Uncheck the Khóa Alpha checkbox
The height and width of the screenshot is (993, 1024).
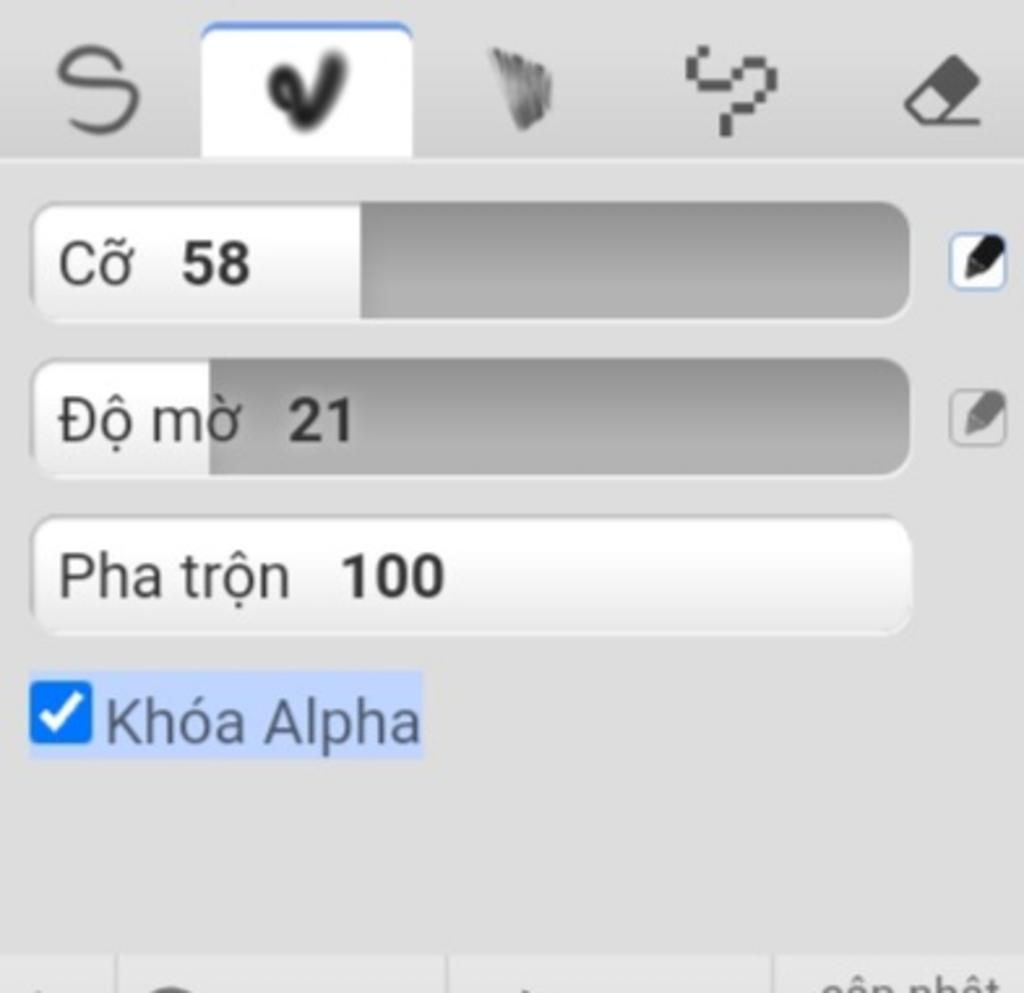coord(61,713)
